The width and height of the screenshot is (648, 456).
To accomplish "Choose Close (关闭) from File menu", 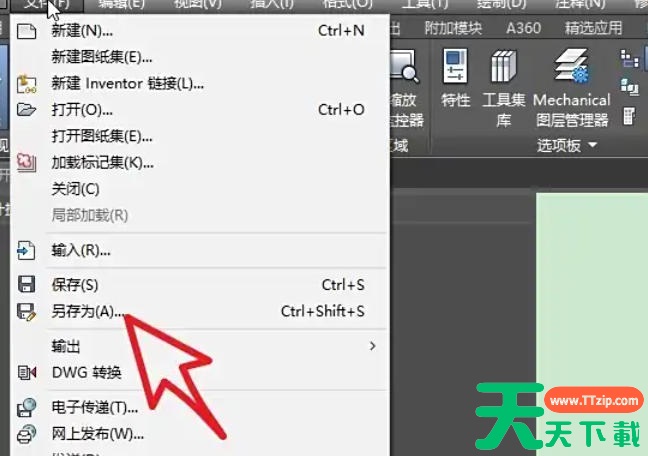I will click(x=75, y=188).
